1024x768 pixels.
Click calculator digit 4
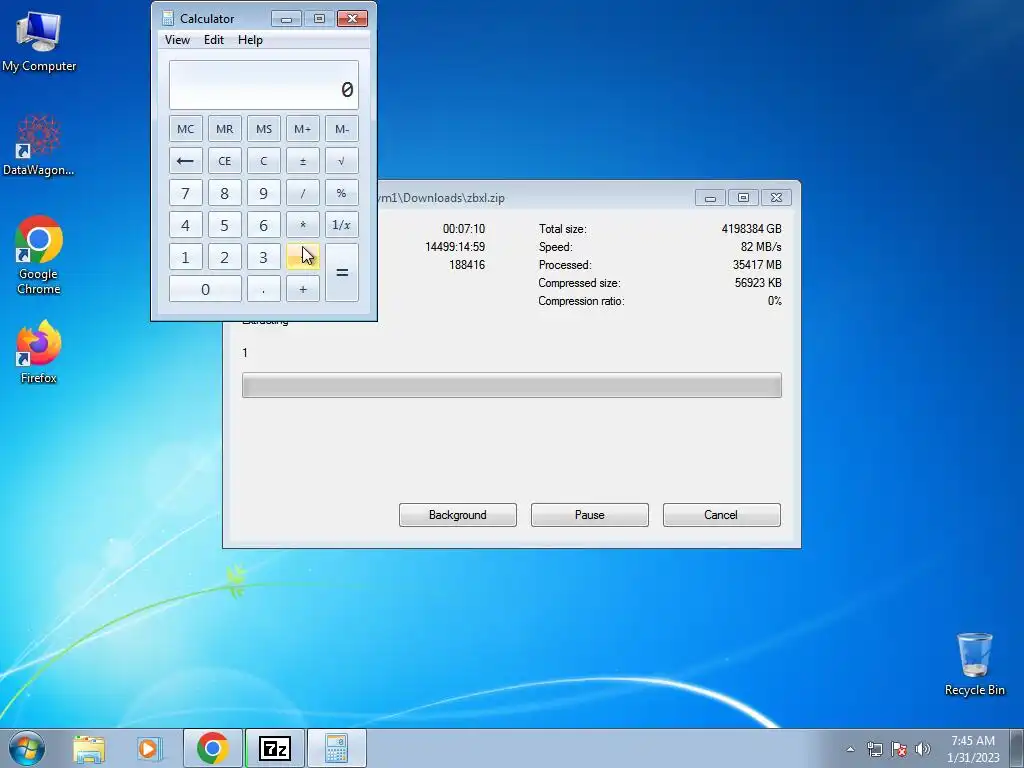(185, 225)
